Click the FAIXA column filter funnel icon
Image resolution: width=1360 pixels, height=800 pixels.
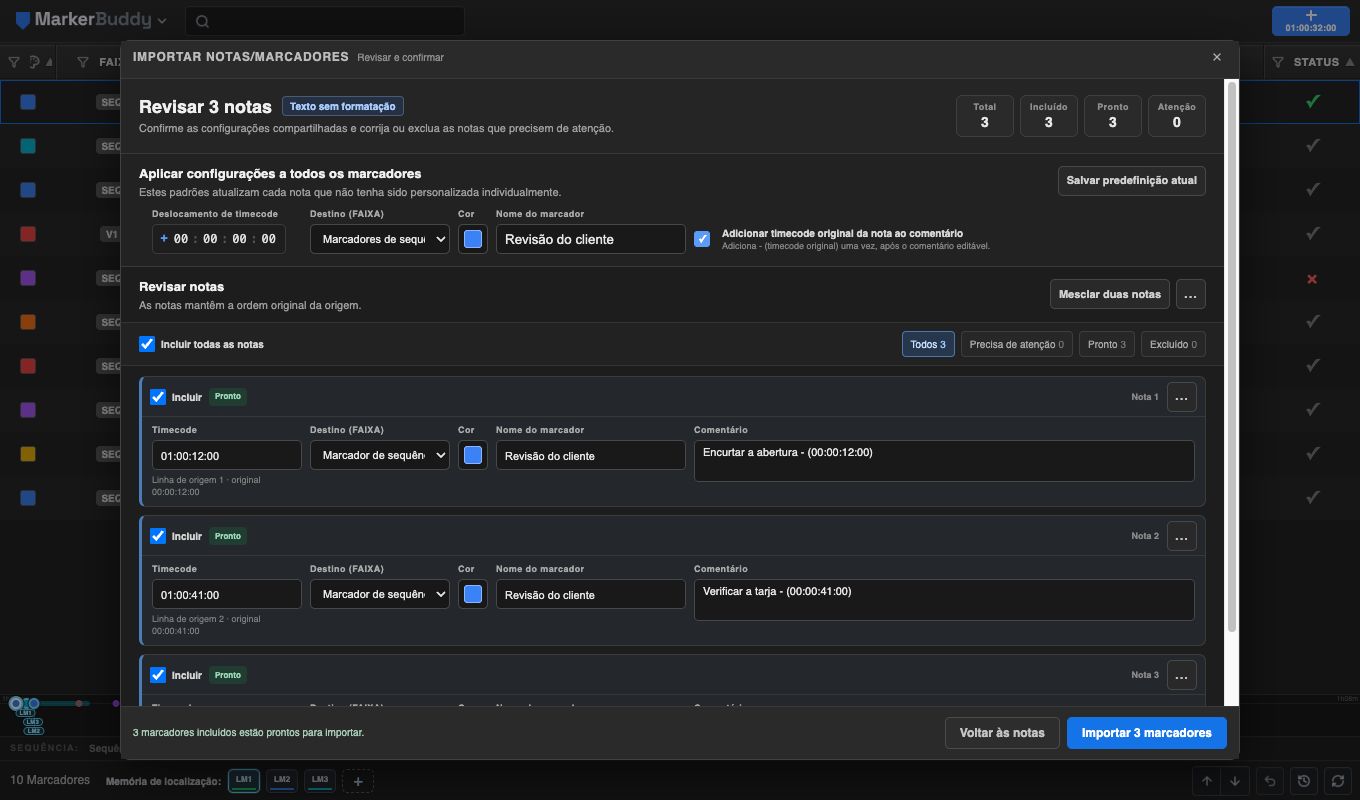[83, 62]
